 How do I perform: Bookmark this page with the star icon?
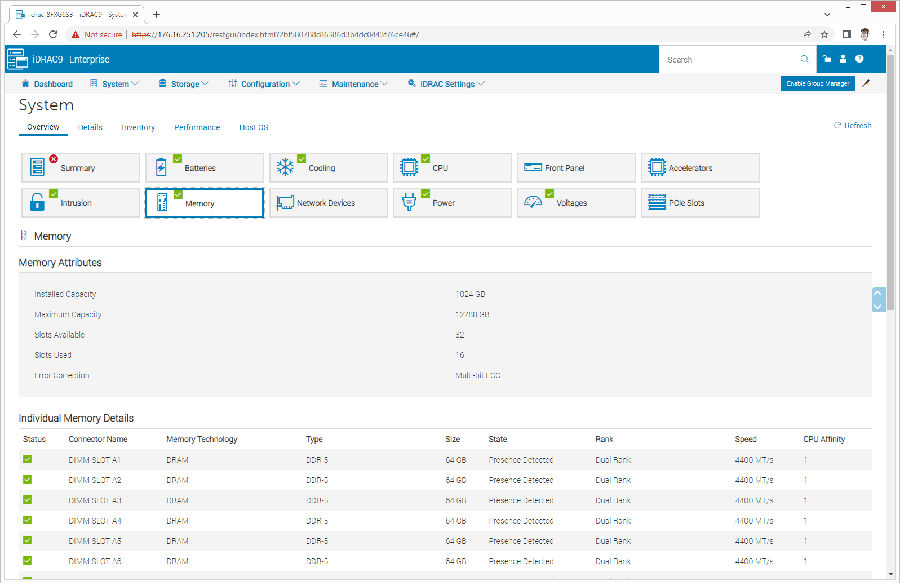[x=824, y=33]
